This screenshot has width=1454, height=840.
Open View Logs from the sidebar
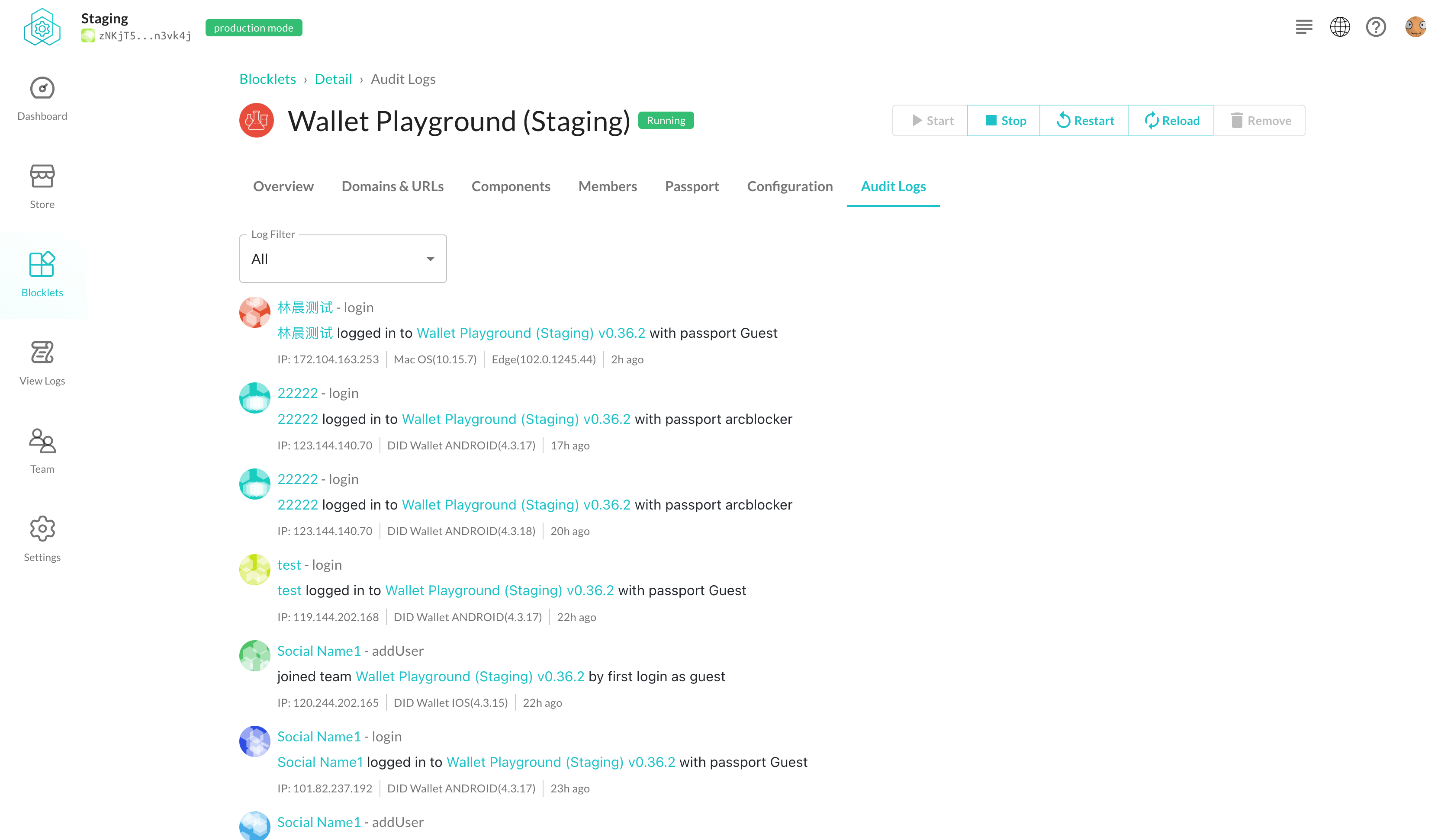(42, 353)
